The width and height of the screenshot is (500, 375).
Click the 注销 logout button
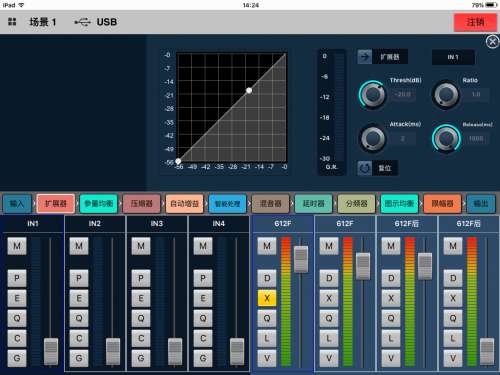pos(475,22)
